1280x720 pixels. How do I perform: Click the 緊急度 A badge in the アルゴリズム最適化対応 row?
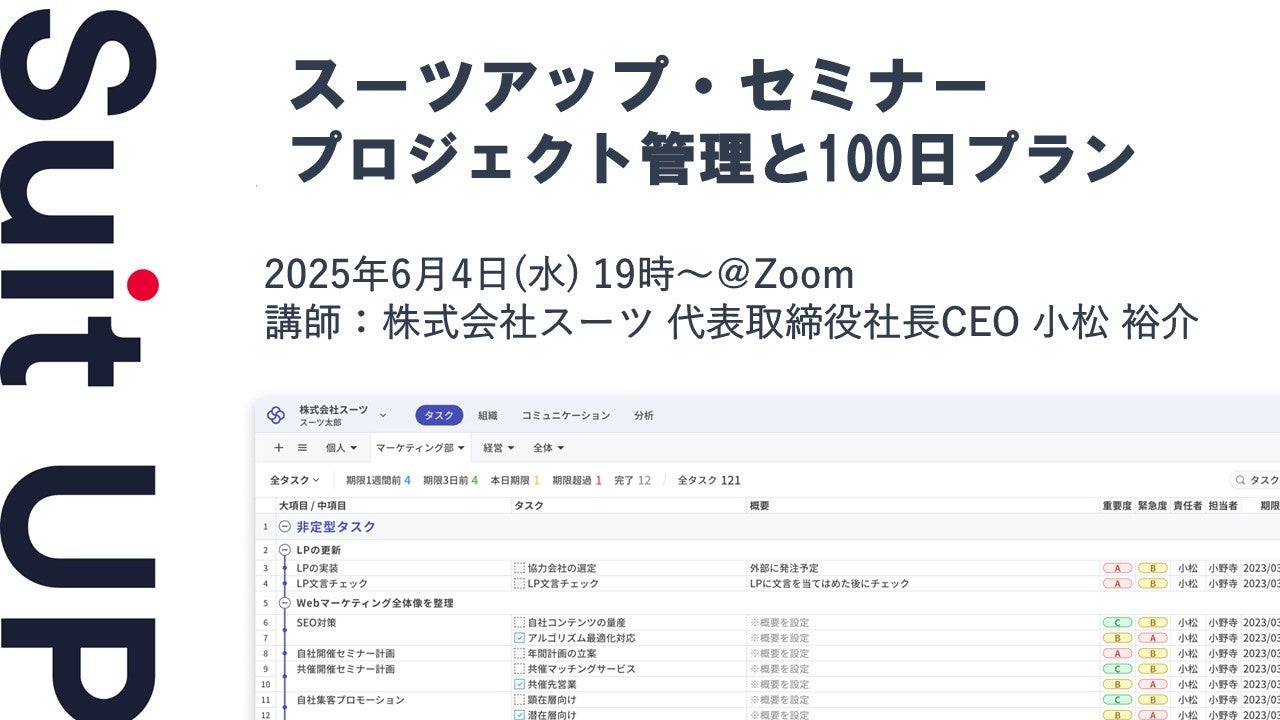click(x=1152, y=638)
